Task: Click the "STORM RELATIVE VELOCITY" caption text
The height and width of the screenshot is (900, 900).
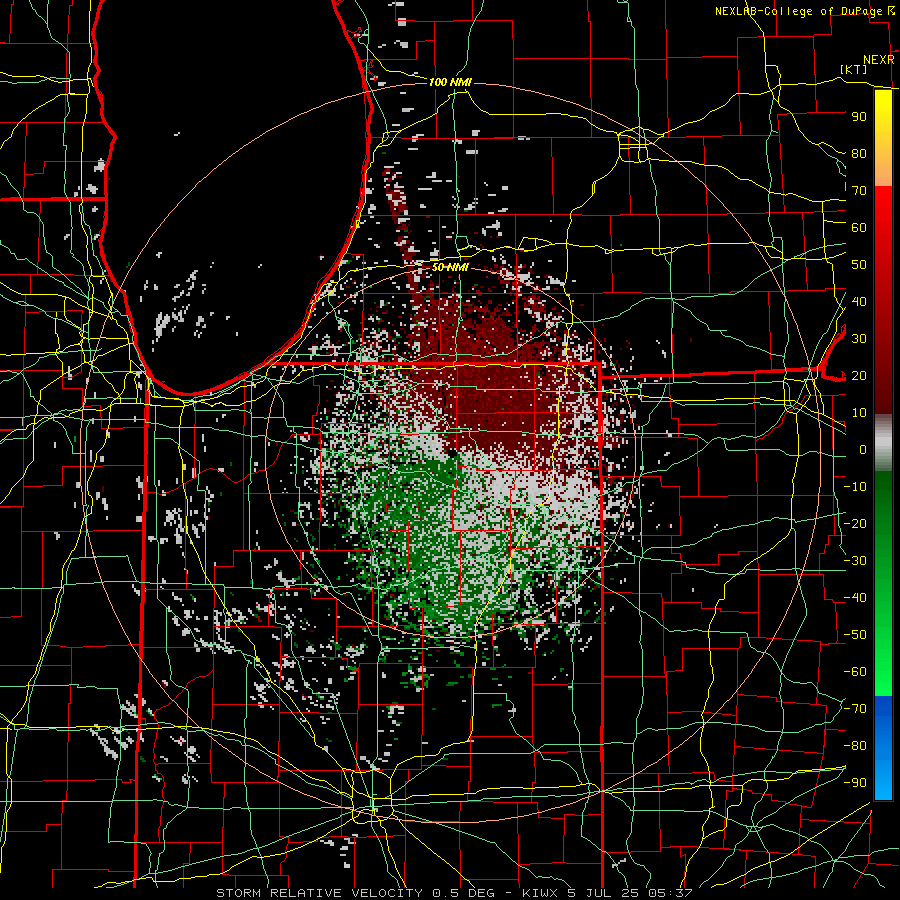Action: tap(319, 893)
